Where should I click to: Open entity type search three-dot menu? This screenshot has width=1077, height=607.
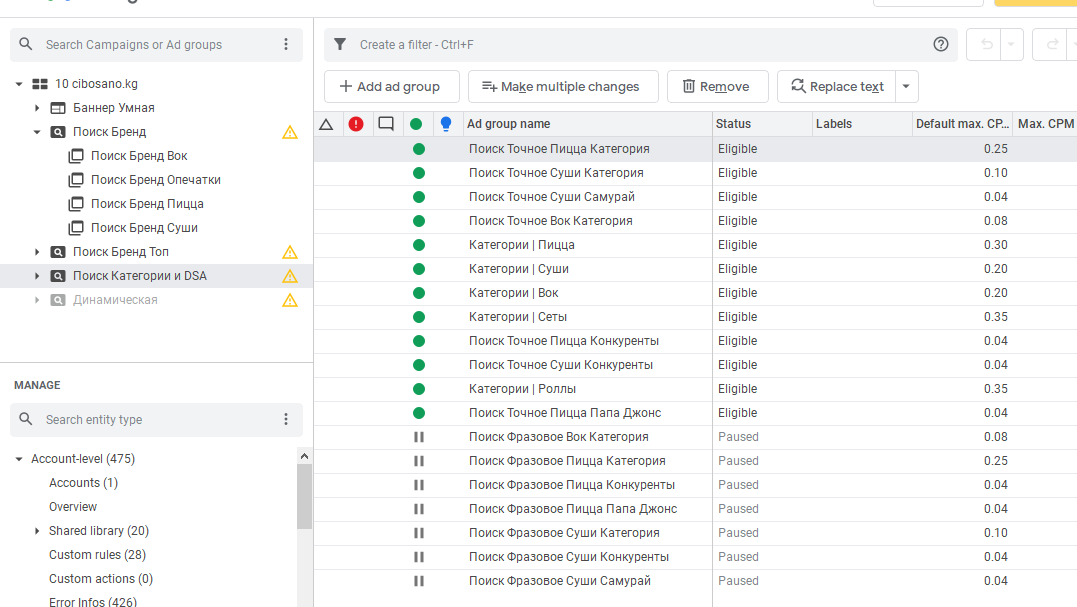286,420
